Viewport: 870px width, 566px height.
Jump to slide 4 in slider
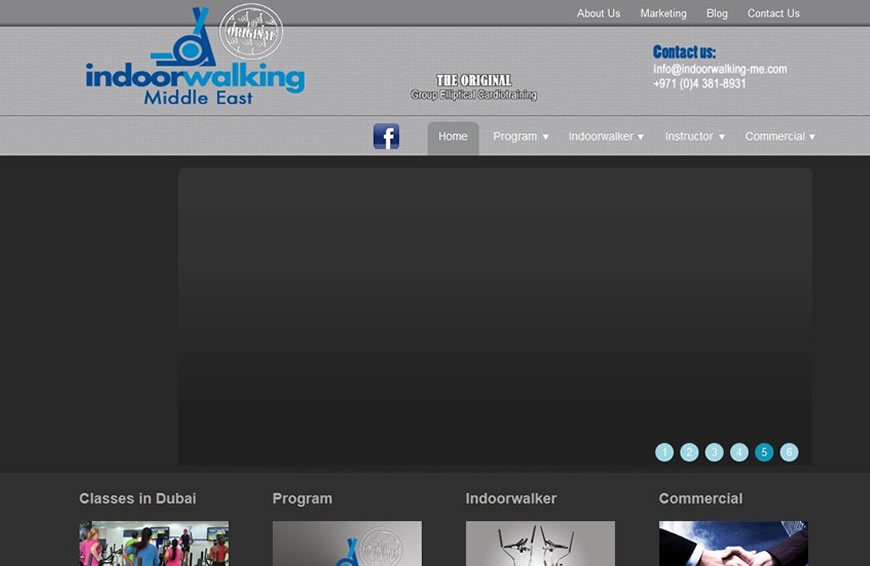[739, 452]
